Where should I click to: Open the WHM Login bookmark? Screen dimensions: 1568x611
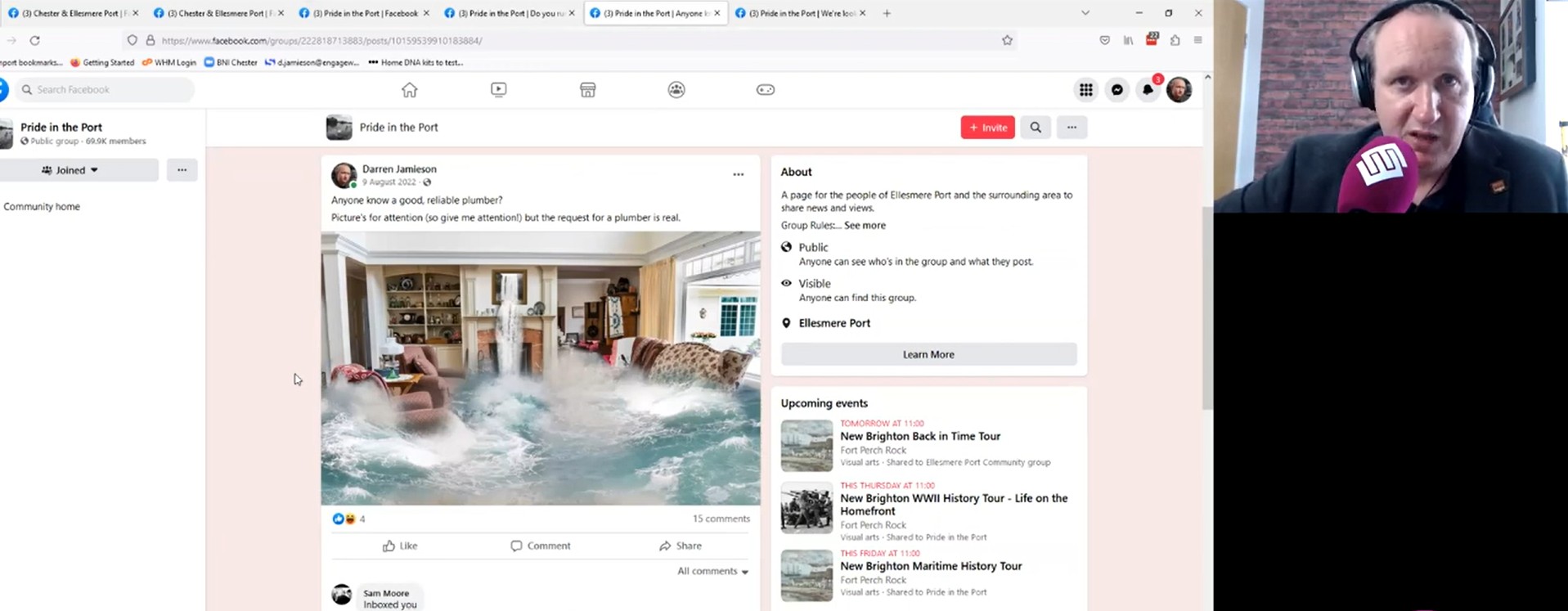click(169, 62)
